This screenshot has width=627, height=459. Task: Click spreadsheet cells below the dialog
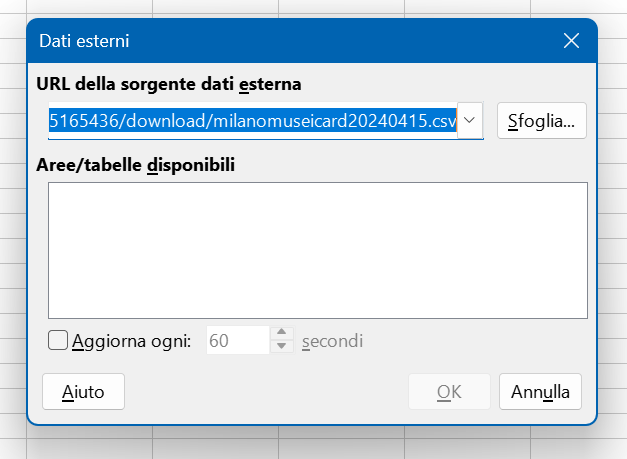300,445
